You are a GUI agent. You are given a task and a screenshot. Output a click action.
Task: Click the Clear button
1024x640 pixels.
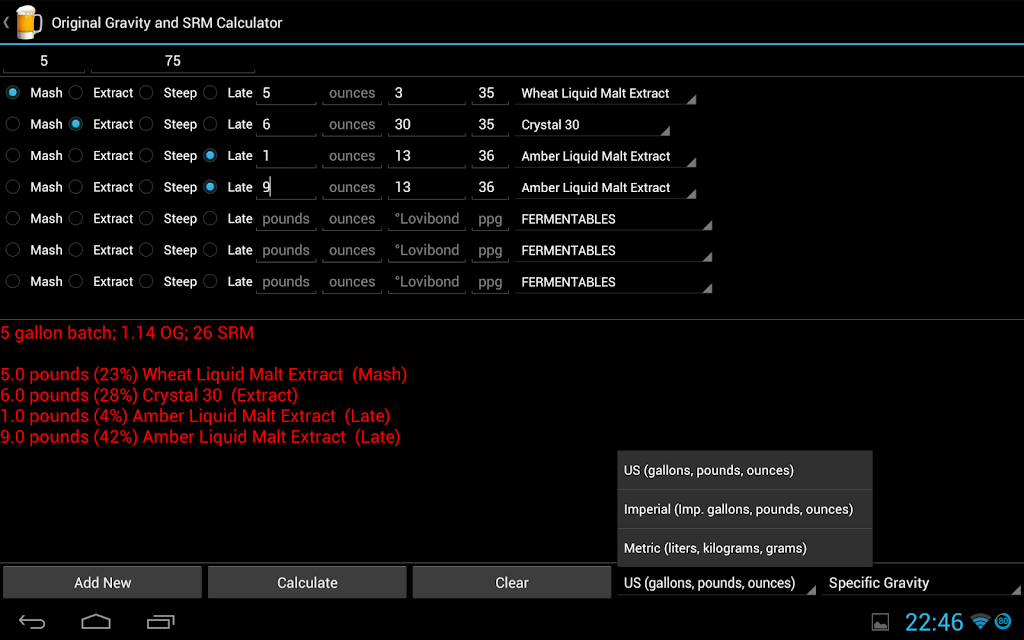coord(512,583)
